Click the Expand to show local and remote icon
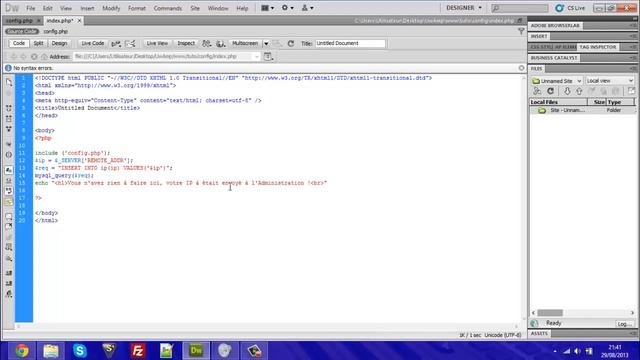 click(631, 91)
